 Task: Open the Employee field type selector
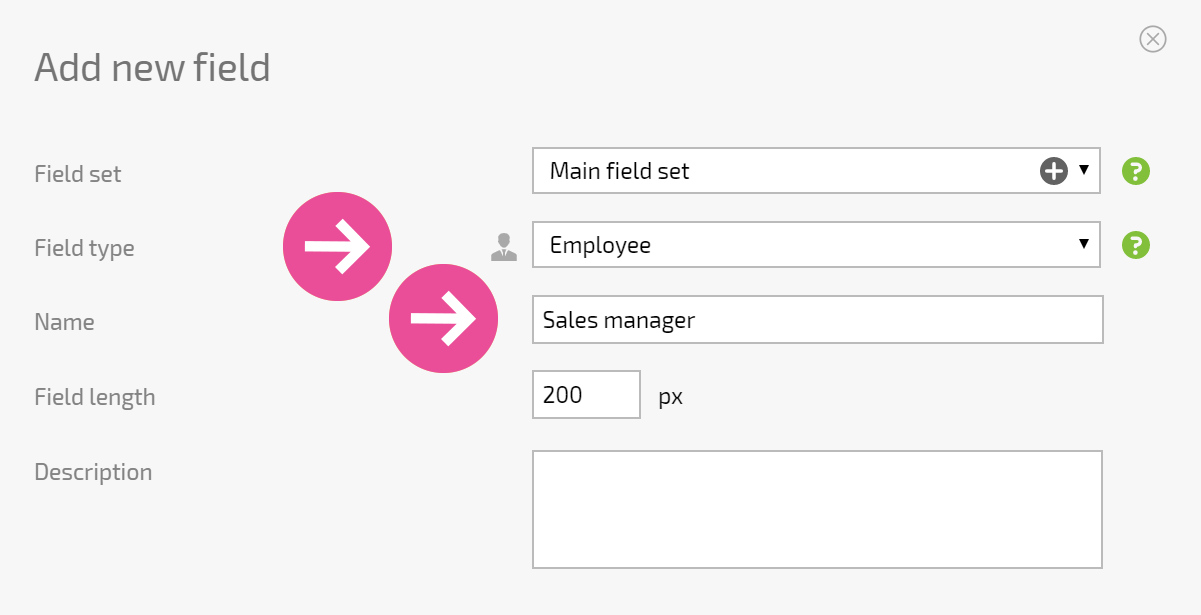pyautogui.click(x=816, y=245)
